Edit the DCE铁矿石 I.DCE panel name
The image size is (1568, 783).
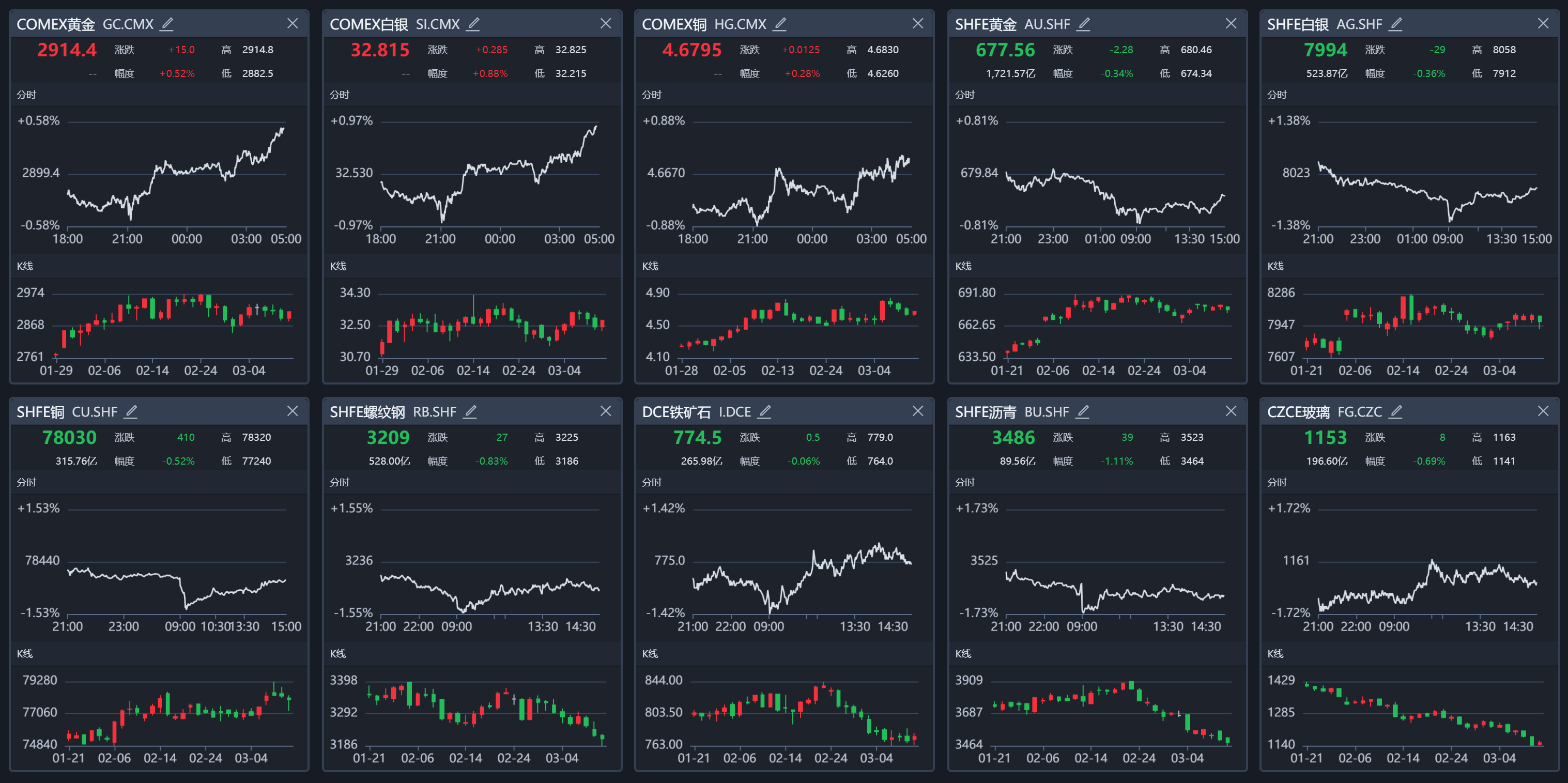pyautogui.click(x=764, y=411)
